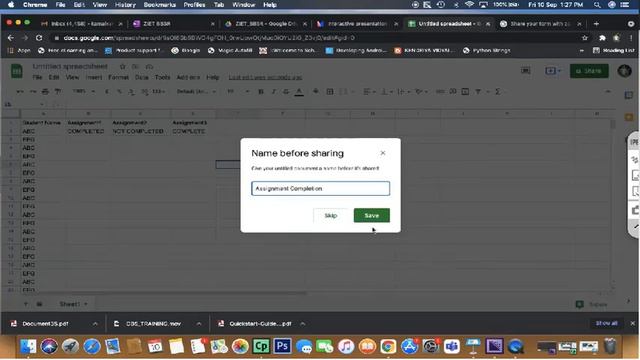
Task: Open the more number formats 123 dropdown
Action: tap(159, 91)
